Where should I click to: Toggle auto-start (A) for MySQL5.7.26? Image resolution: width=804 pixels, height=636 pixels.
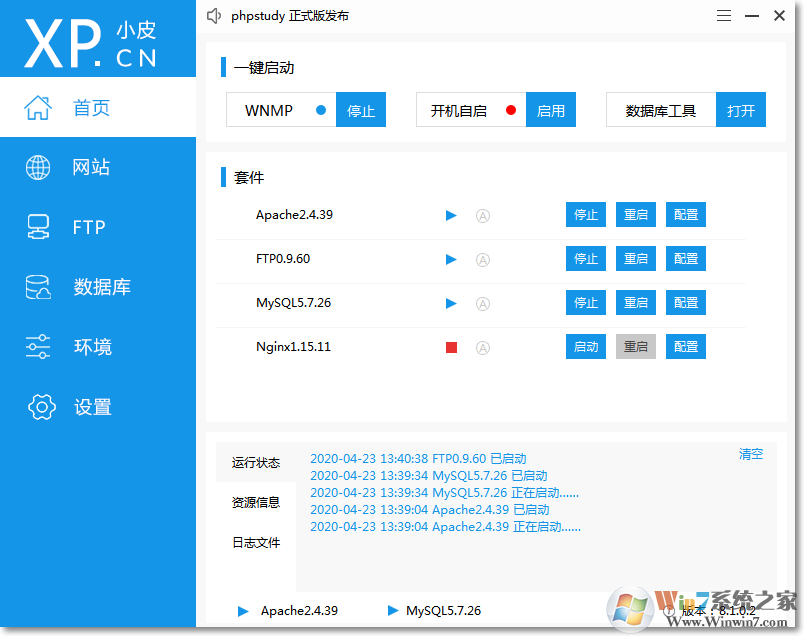(x=483, y=302)
